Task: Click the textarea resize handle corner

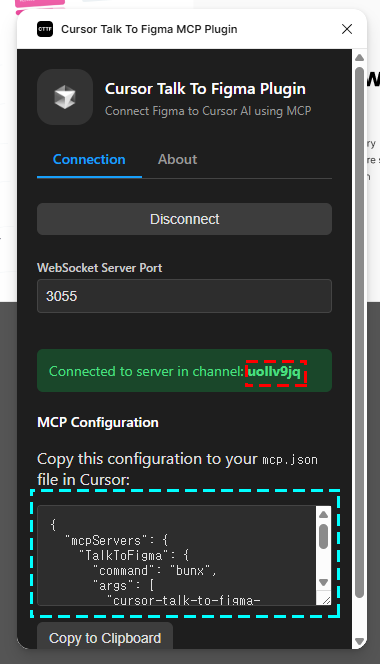Action: point(326,600)
